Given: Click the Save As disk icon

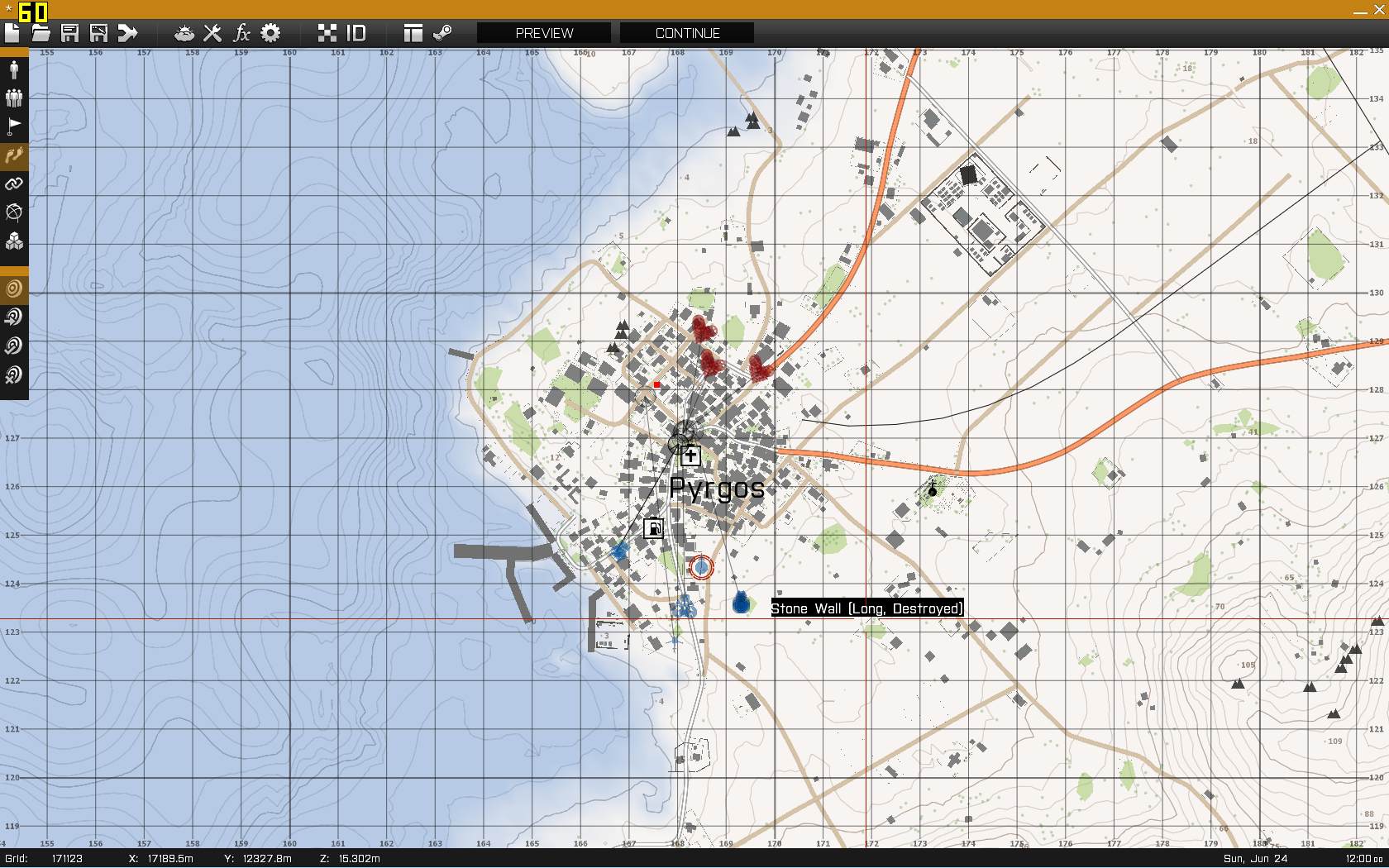Looking at the screenshot, I should 98,33.
